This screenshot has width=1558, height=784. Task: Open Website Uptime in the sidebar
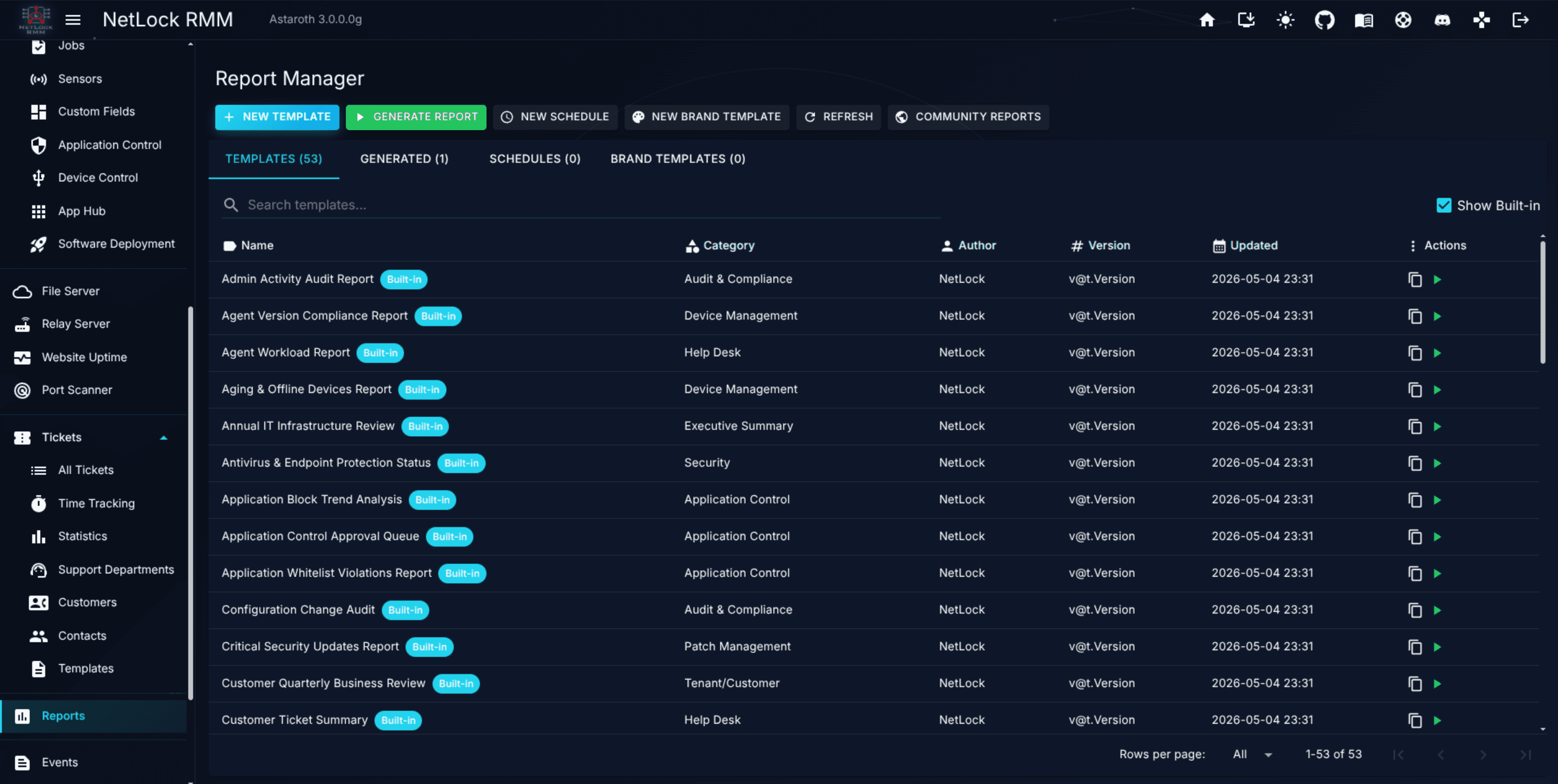pos(94,358)
